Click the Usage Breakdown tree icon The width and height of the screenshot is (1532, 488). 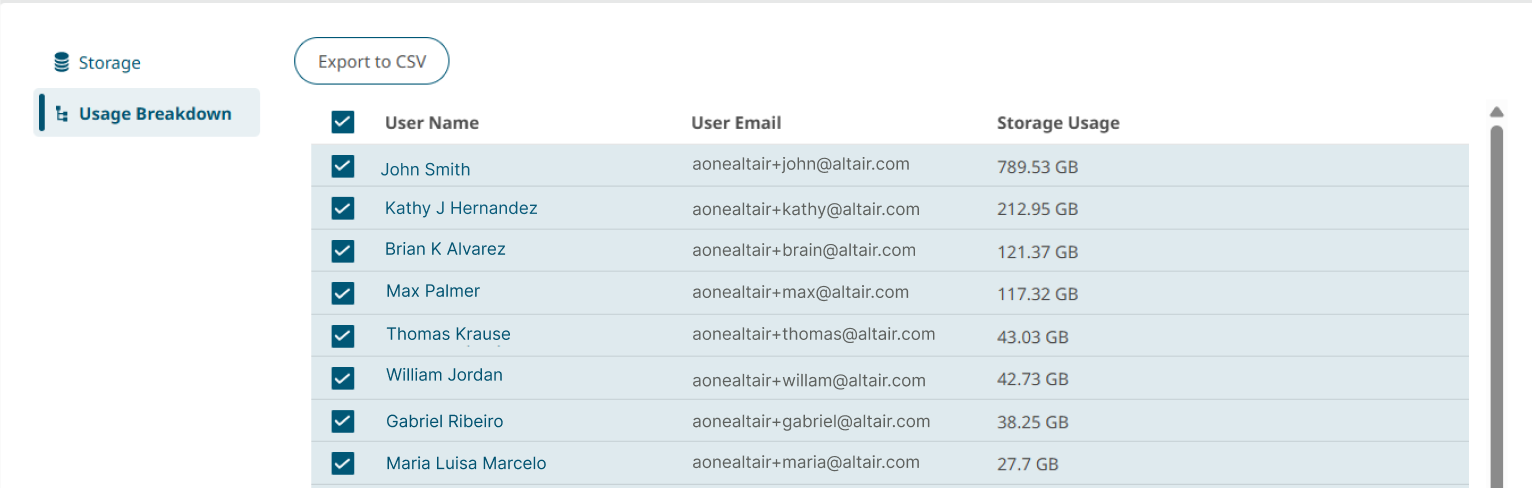point(62,114)
